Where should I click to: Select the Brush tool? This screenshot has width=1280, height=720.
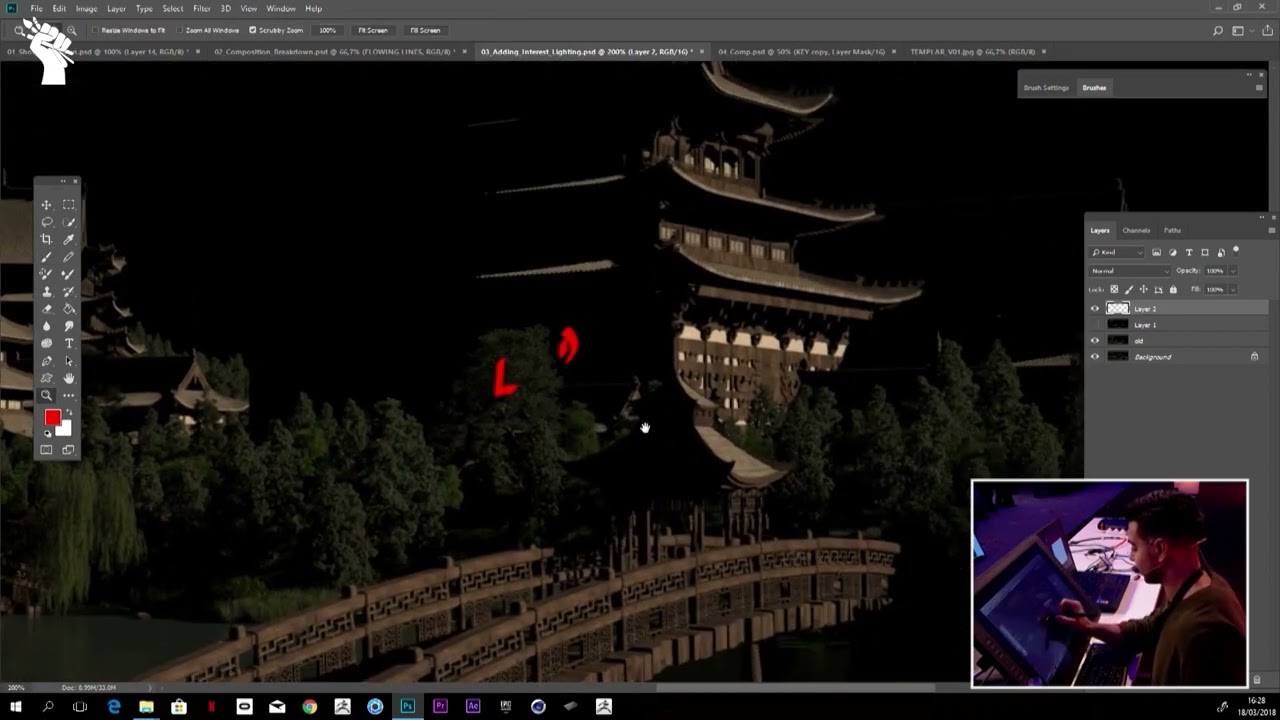[46, 257]
